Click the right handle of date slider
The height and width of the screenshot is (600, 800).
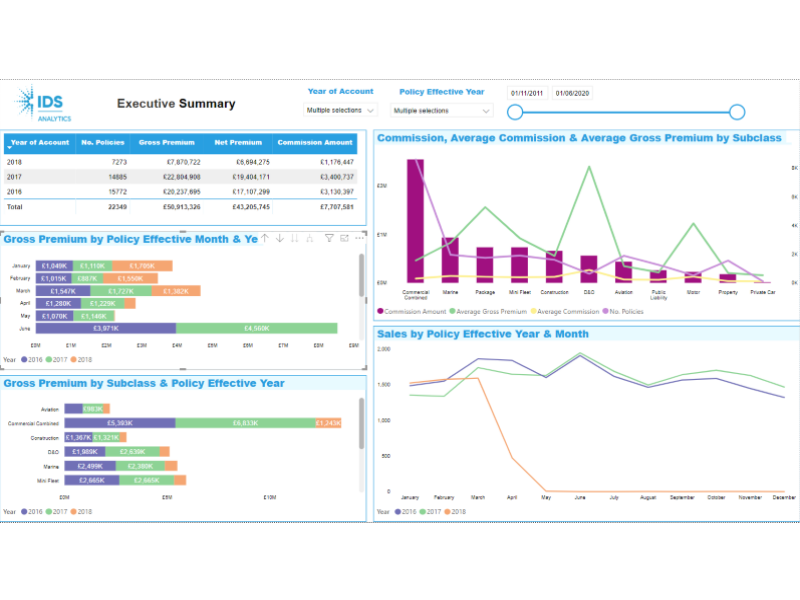(x=737, y=112)
